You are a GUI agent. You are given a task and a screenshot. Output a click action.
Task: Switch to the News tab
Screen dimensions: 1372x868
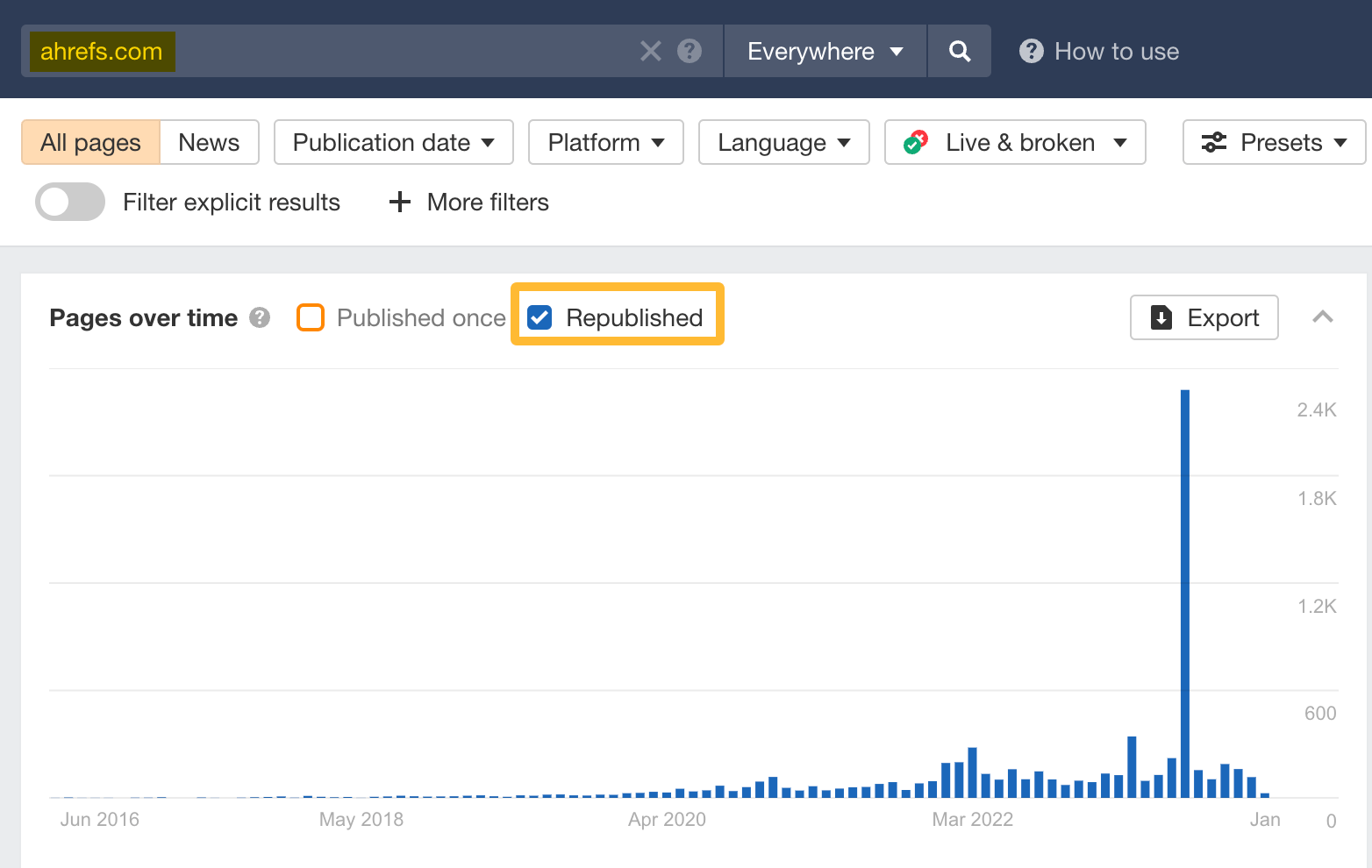[208, 141]
